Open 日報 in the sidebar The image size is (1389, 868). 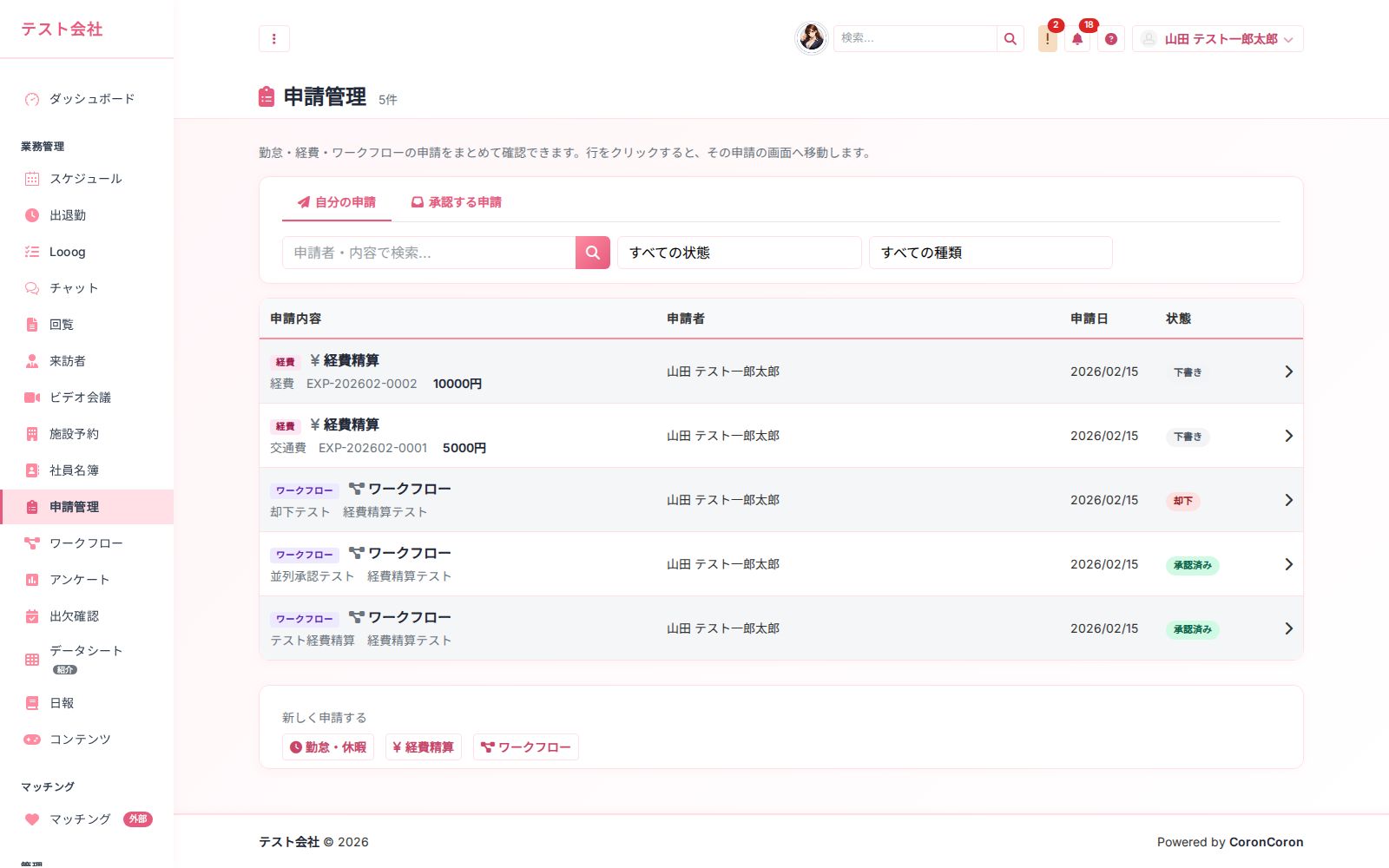87,703
